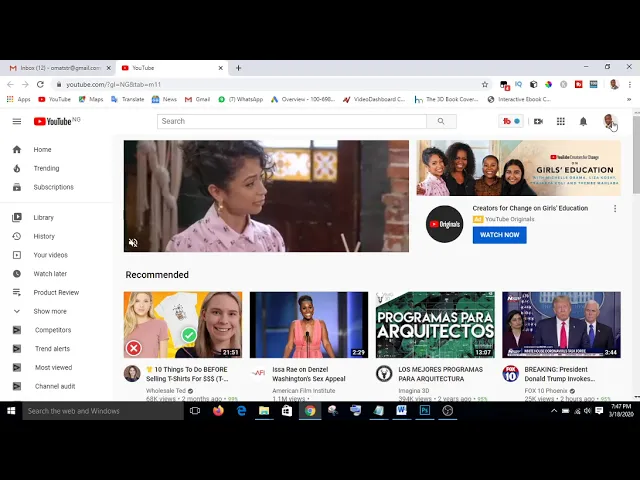Open the Translate bookmark
Image resolution: width=640 pixels, height=480 pixels.
tap(128, 99)
